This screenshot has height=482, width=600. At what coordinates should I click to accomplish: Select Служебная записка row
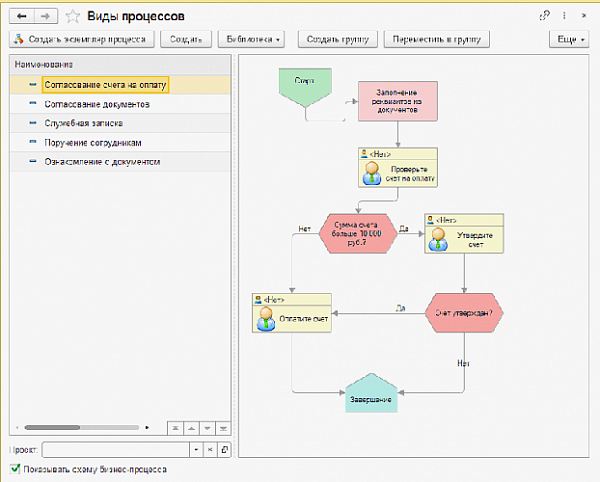click(120, 123)
